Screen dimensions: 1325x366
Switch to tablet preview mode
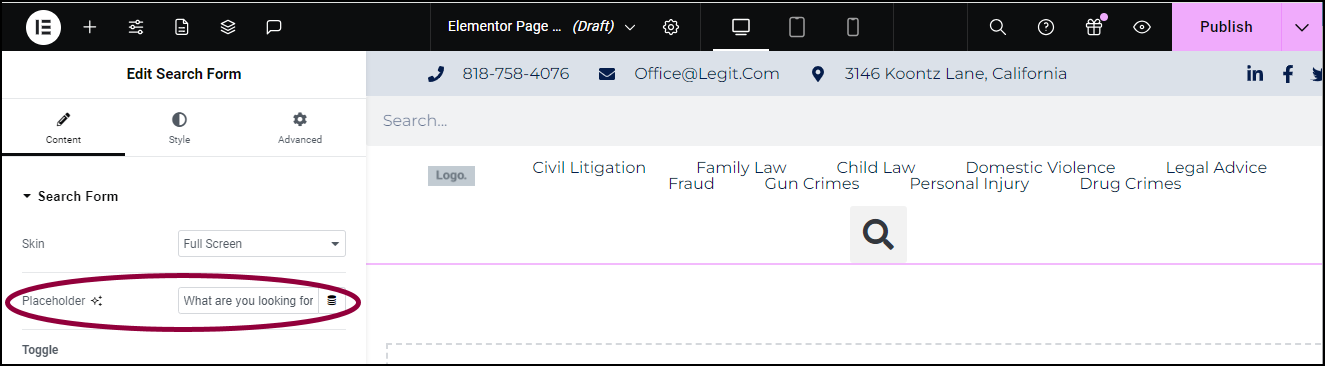(797, 27)
